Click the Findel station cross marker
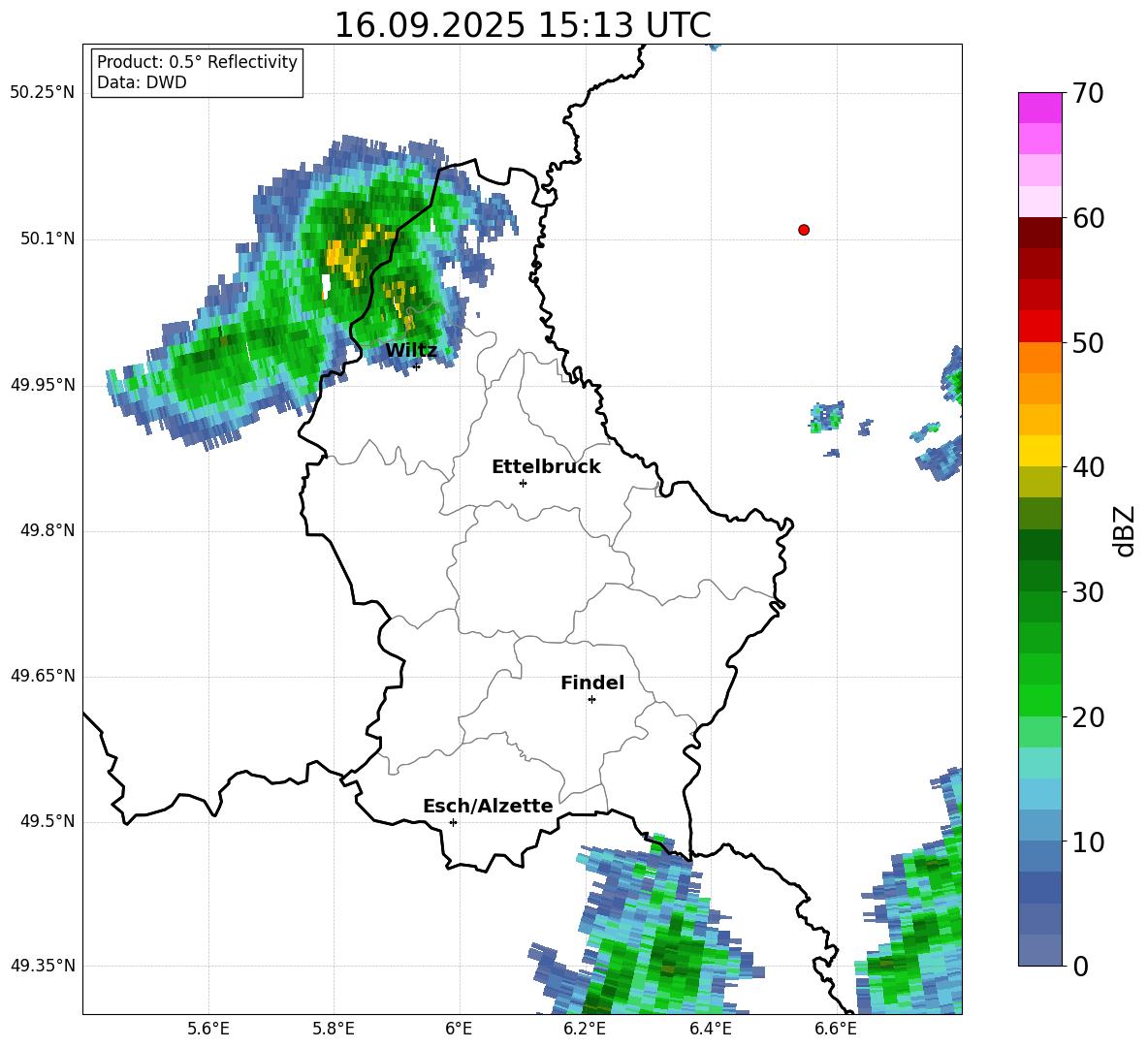Screen dimensions: 1148x1048 [x=591, y=700]
